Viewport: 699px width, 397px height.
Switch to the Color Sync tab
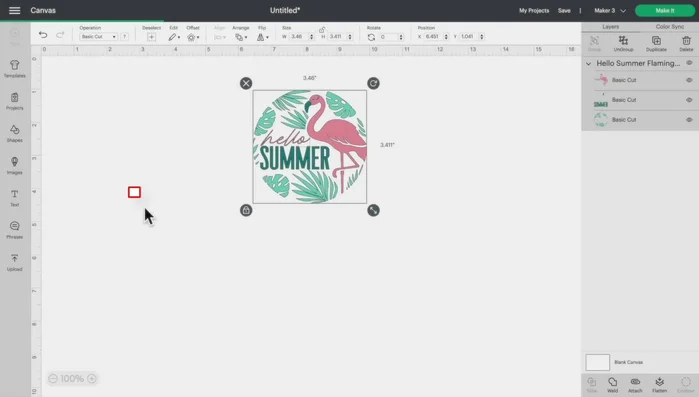670,27
